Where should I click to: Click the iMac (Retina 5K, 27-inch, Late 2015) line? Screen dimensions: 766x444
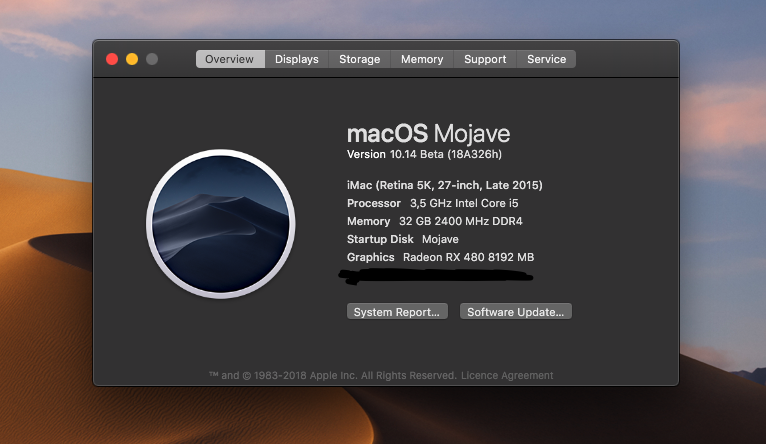(x=445, y=185)
